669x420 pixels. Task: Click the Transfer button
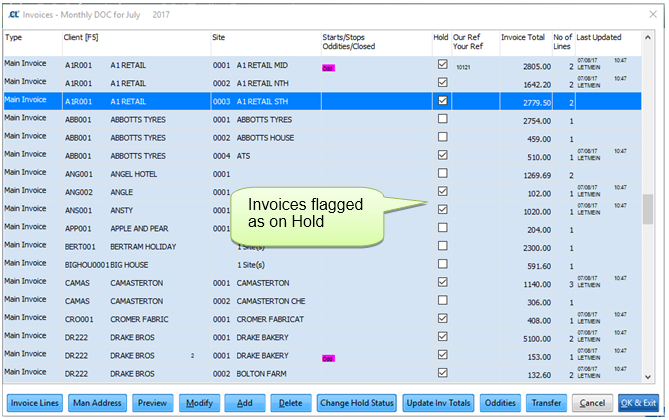[x=546, y=402]
